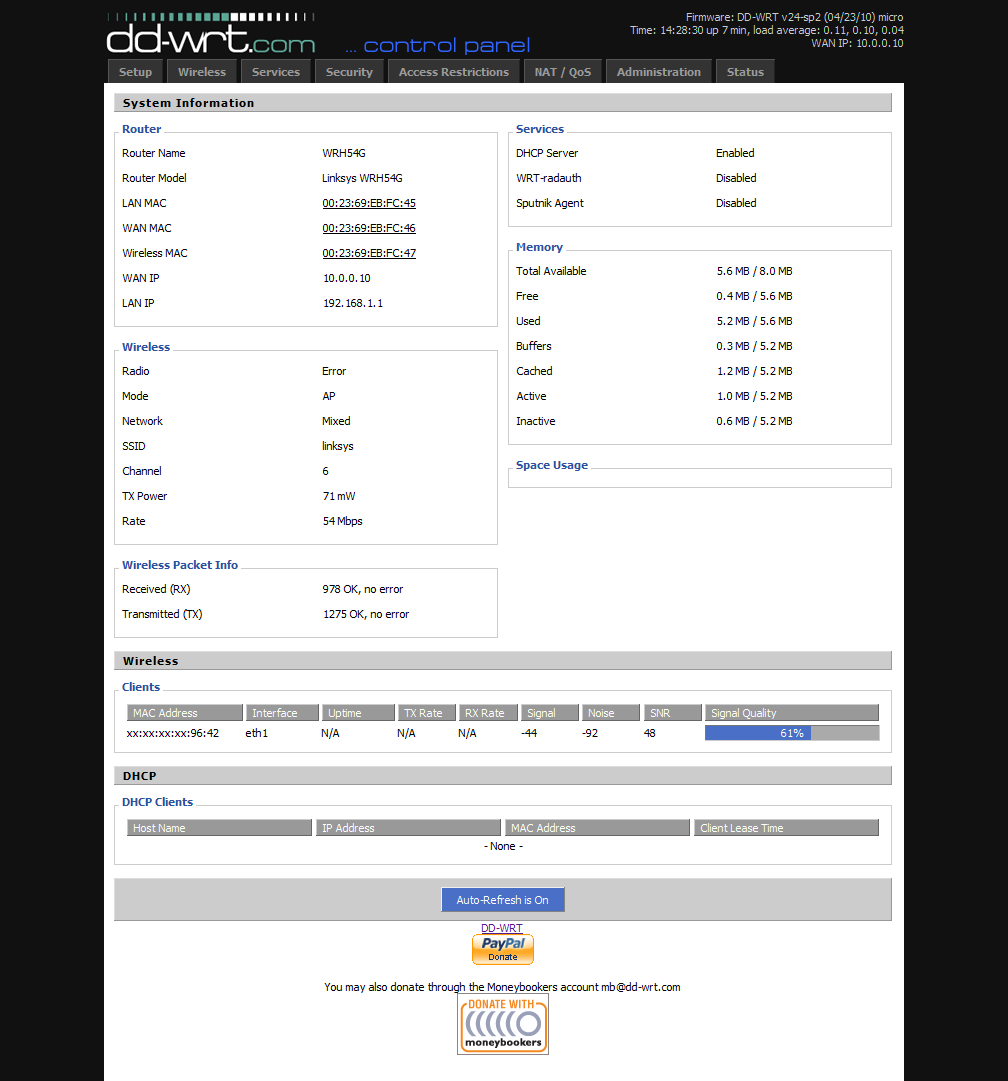Viewport: 1008px width, 1081px height.
Task: Switch to the Wireless tab
Action: pos(202,72)
